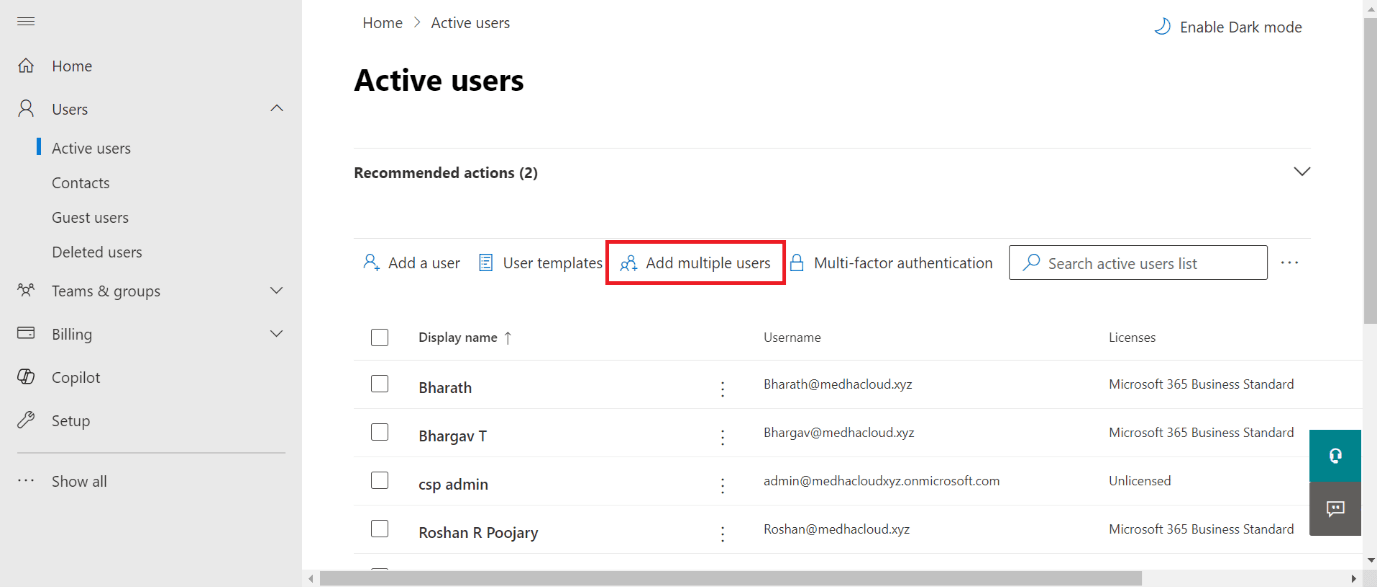Click the overflow ellipsis beside the search box

pos(1289,262)
